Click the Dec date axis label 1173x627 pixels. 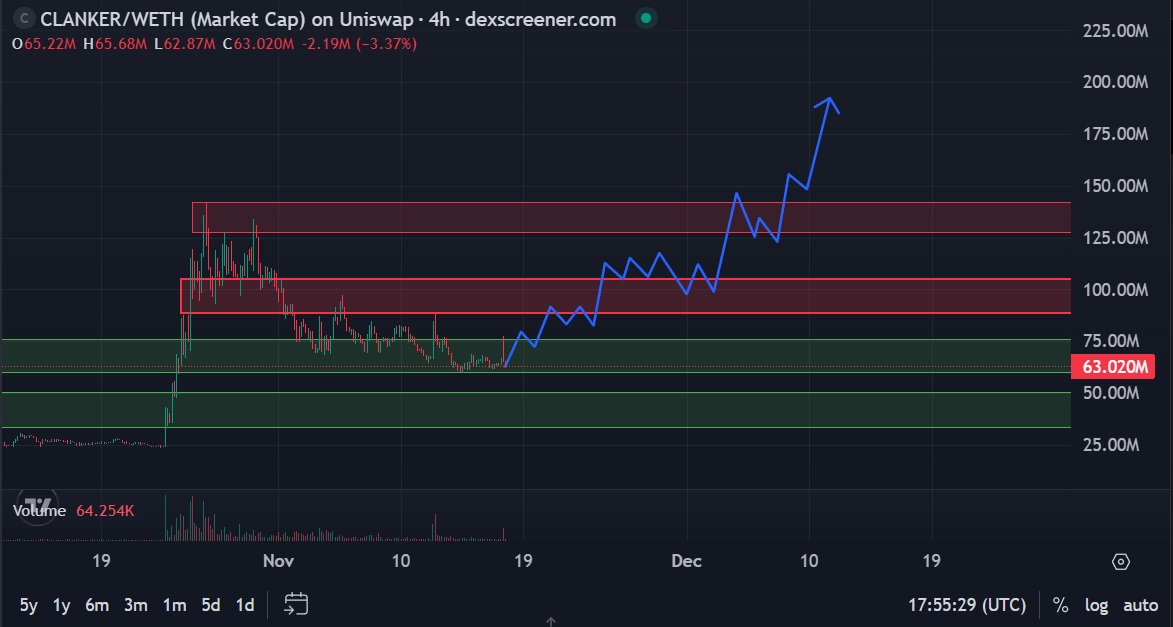click(x=686, y=560)
